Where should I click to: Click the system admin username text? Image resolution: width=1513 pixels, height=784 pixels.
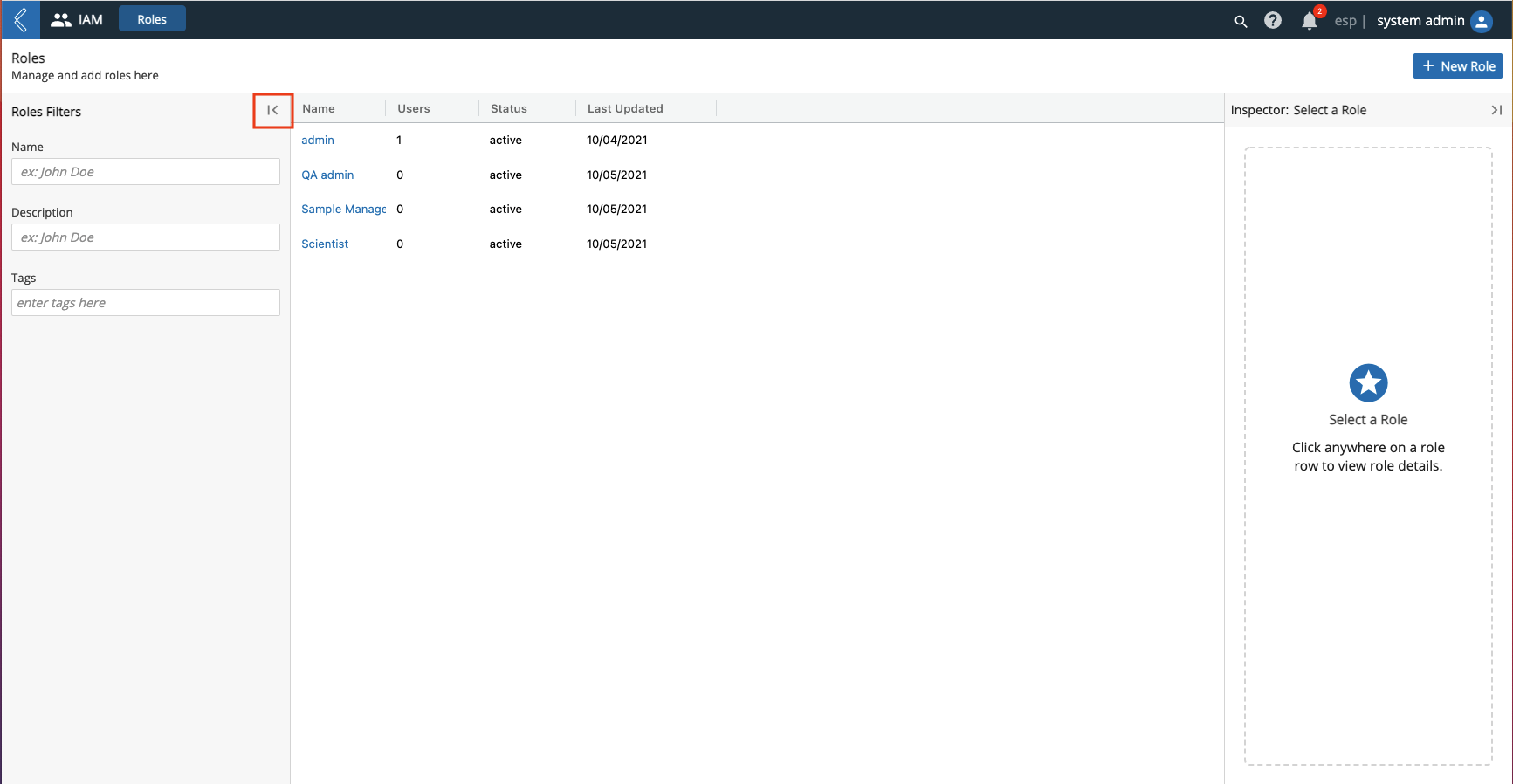(1420, 20)
